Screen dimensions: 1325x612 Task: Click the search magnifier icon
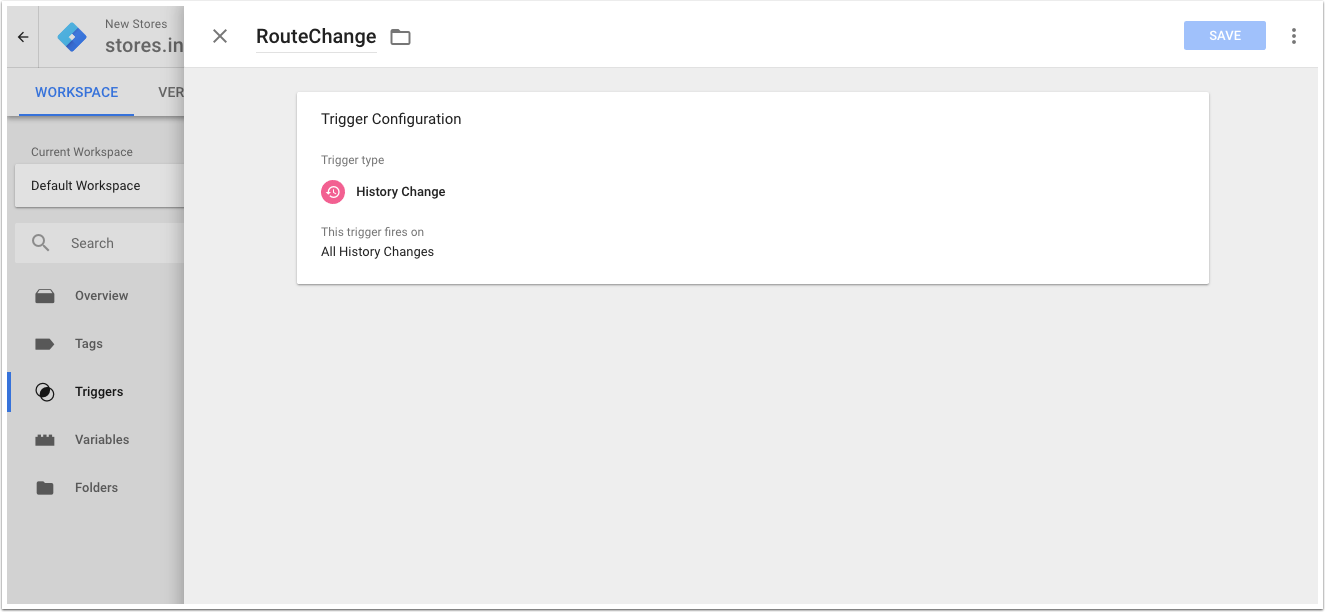(41, 243)
